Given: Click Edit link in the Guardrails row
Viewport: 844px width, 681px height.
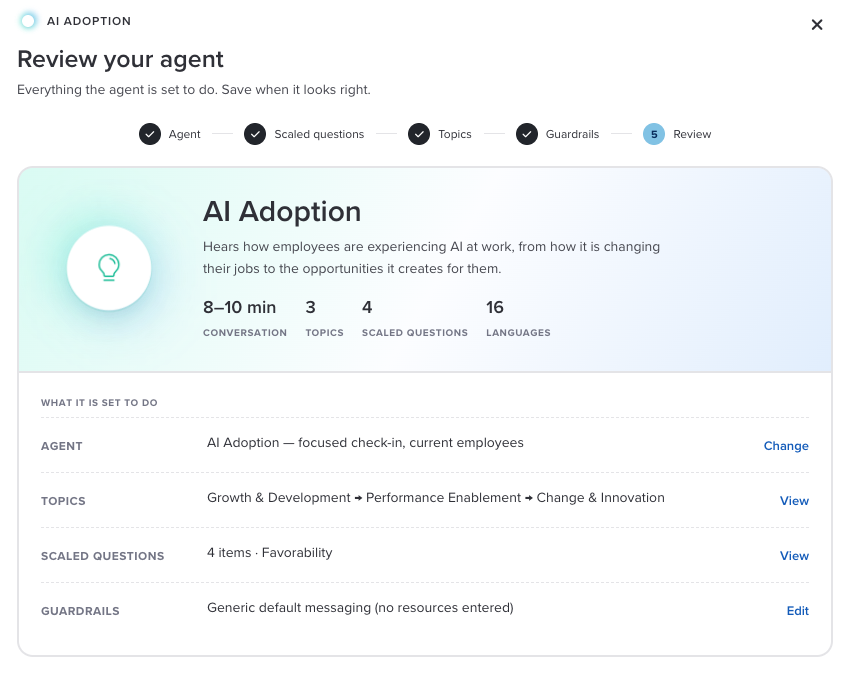Looking at the screenshot, I should tap(798, 610).
